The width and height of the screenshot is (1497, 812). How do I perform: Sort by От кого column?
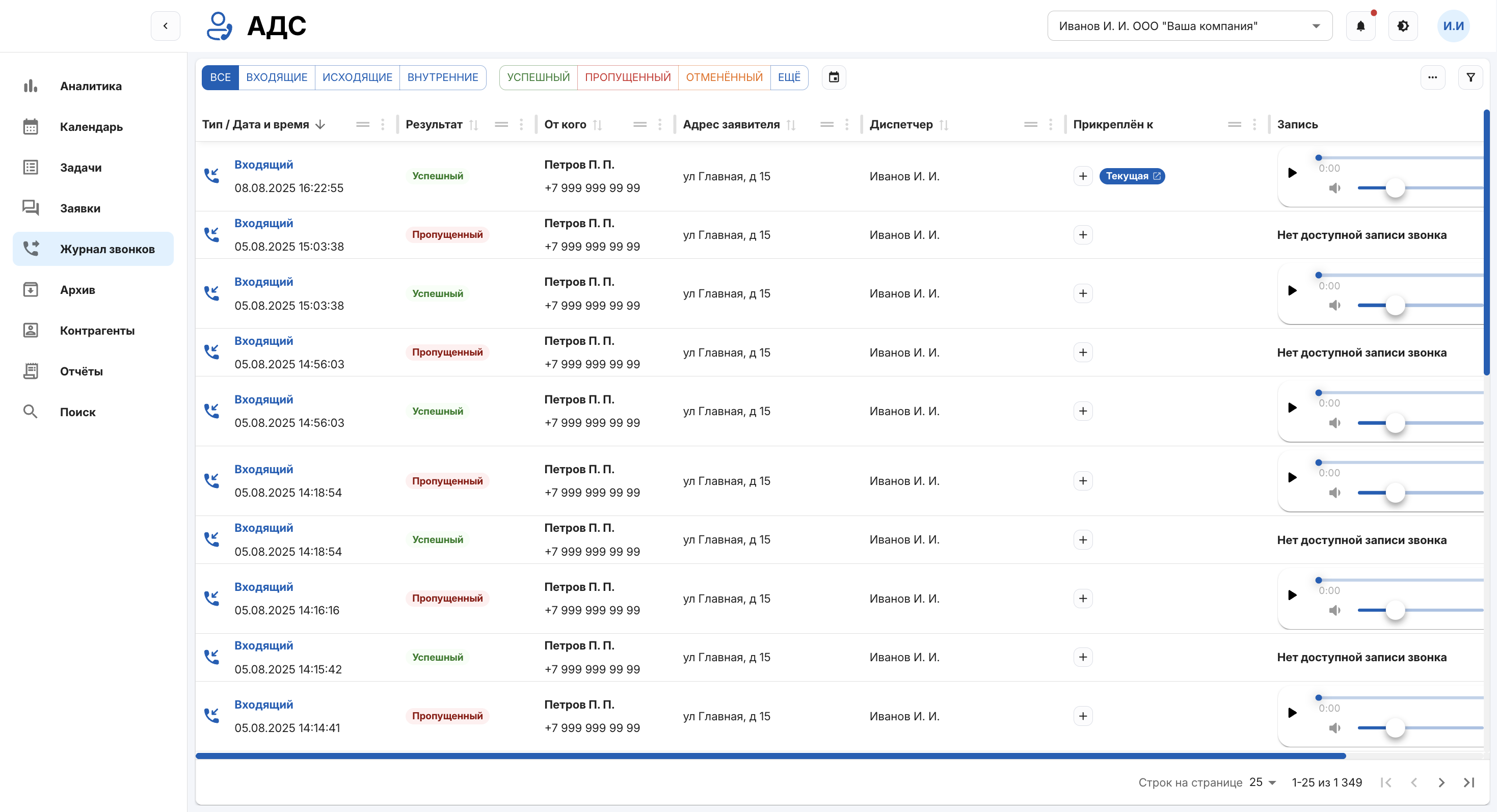[x=597, y=124]
